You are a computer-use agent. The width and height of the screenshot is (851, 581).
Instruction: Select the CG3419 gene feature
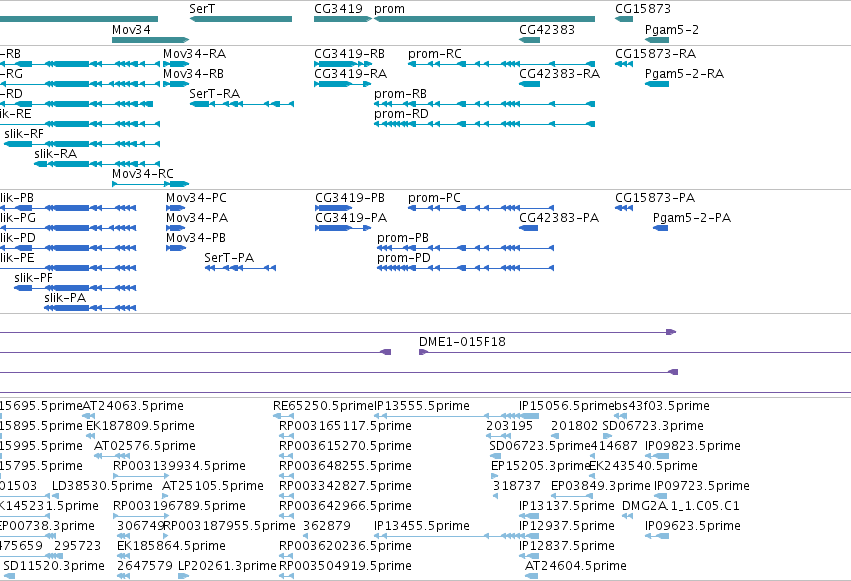tap(343, 19)
